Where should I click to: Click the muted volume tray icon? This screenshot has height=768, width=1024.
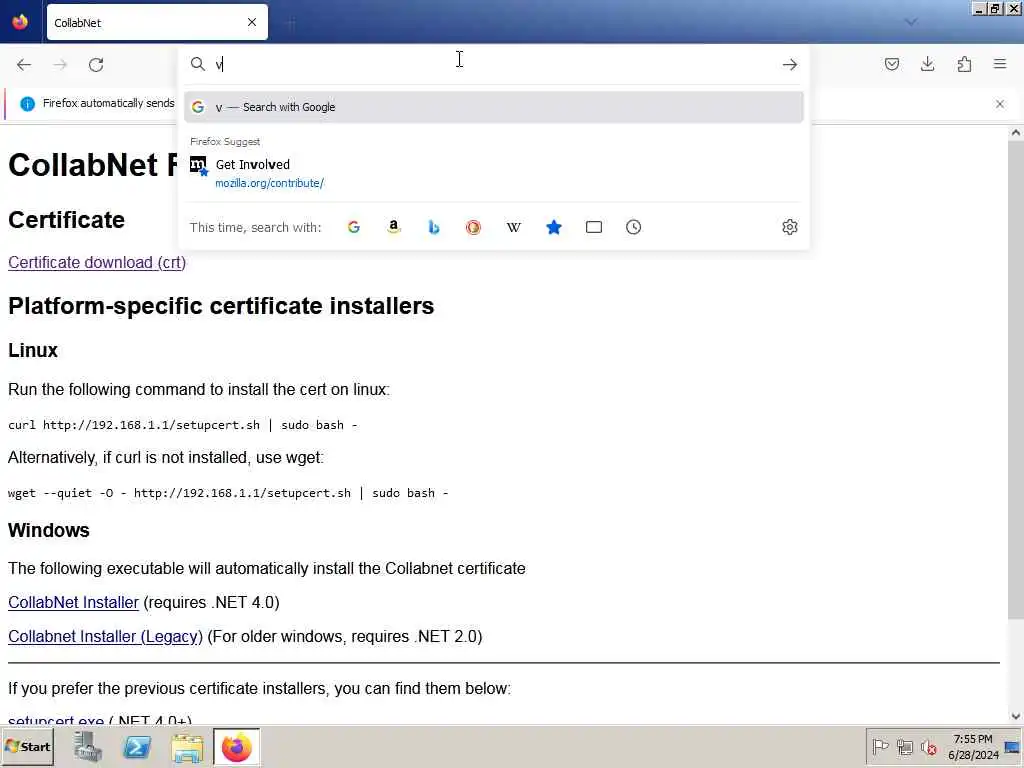[929, 747]
